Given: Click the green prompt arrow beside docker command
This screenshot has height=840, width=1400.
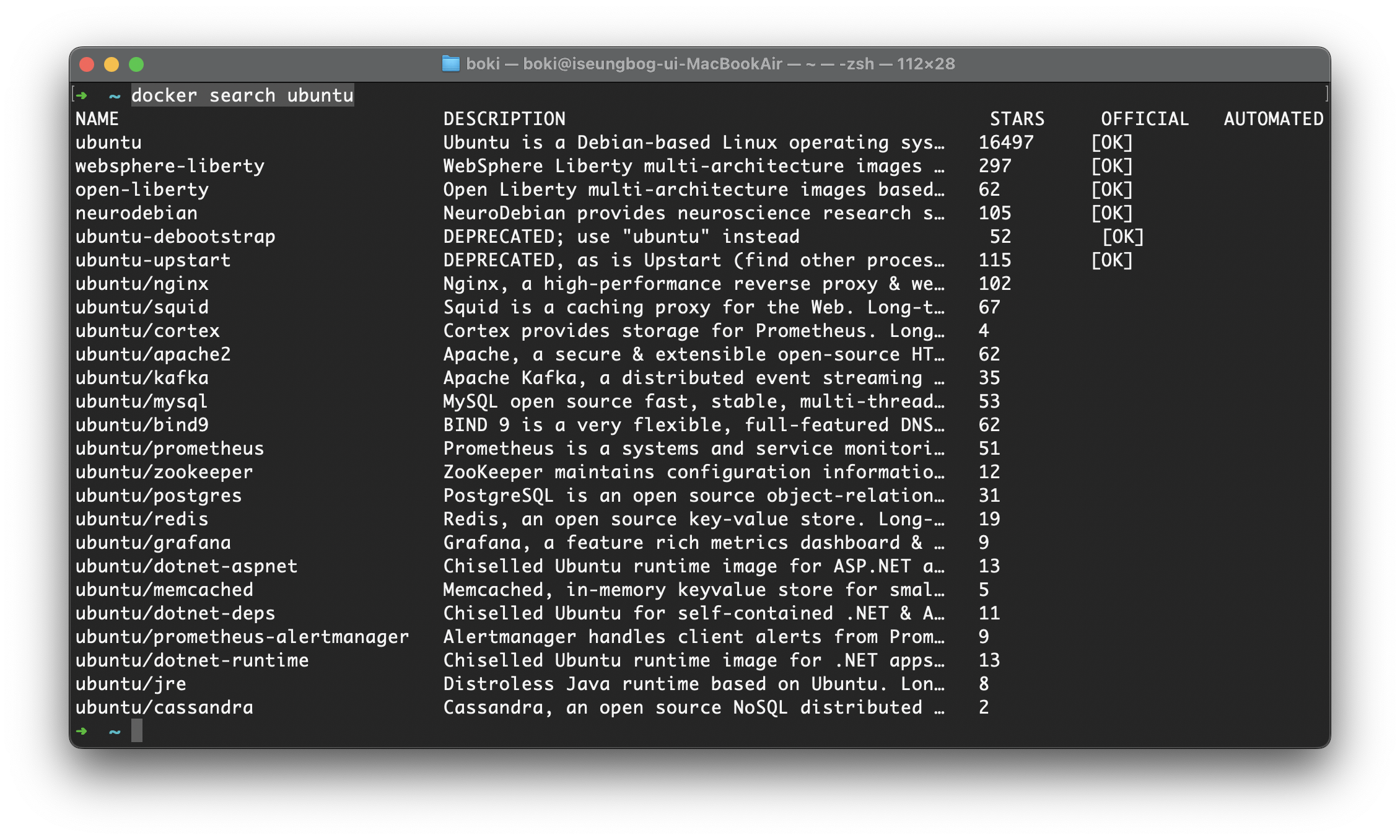Looking at the screenshot, I should pyautogui.click(x=81, y=95).
